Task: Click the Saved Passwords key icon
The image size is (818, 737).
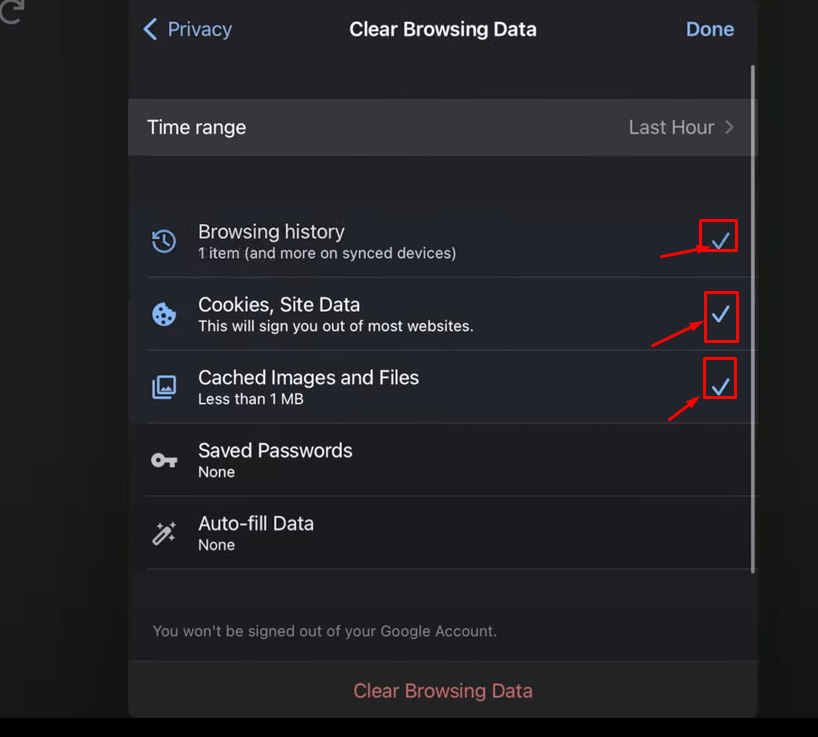Action: click(x=164, y=460)
